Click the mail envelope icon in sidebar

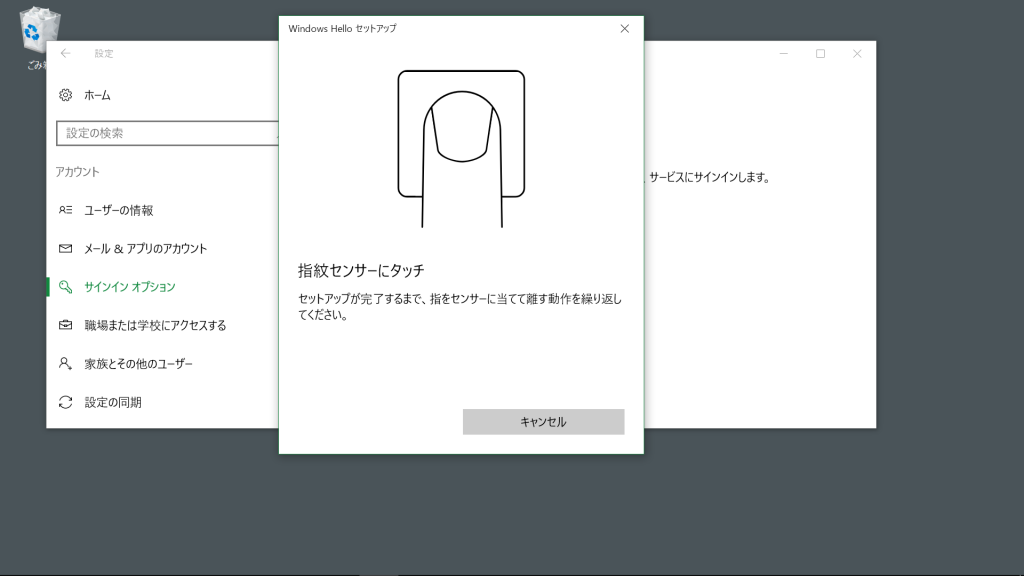[x=65, y=248]
